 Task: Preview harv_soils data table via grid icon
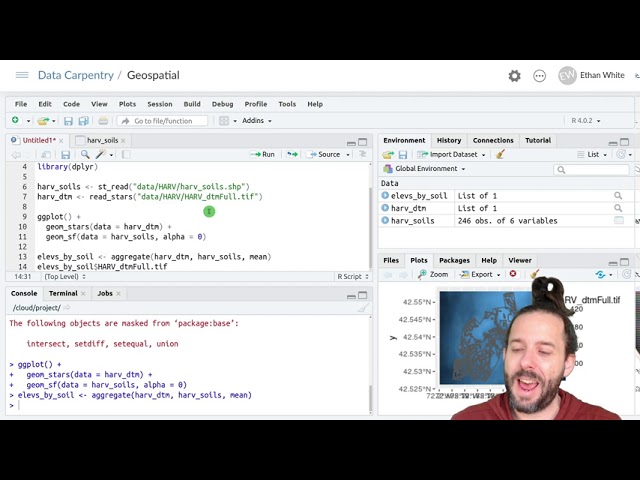coord(618,221)
